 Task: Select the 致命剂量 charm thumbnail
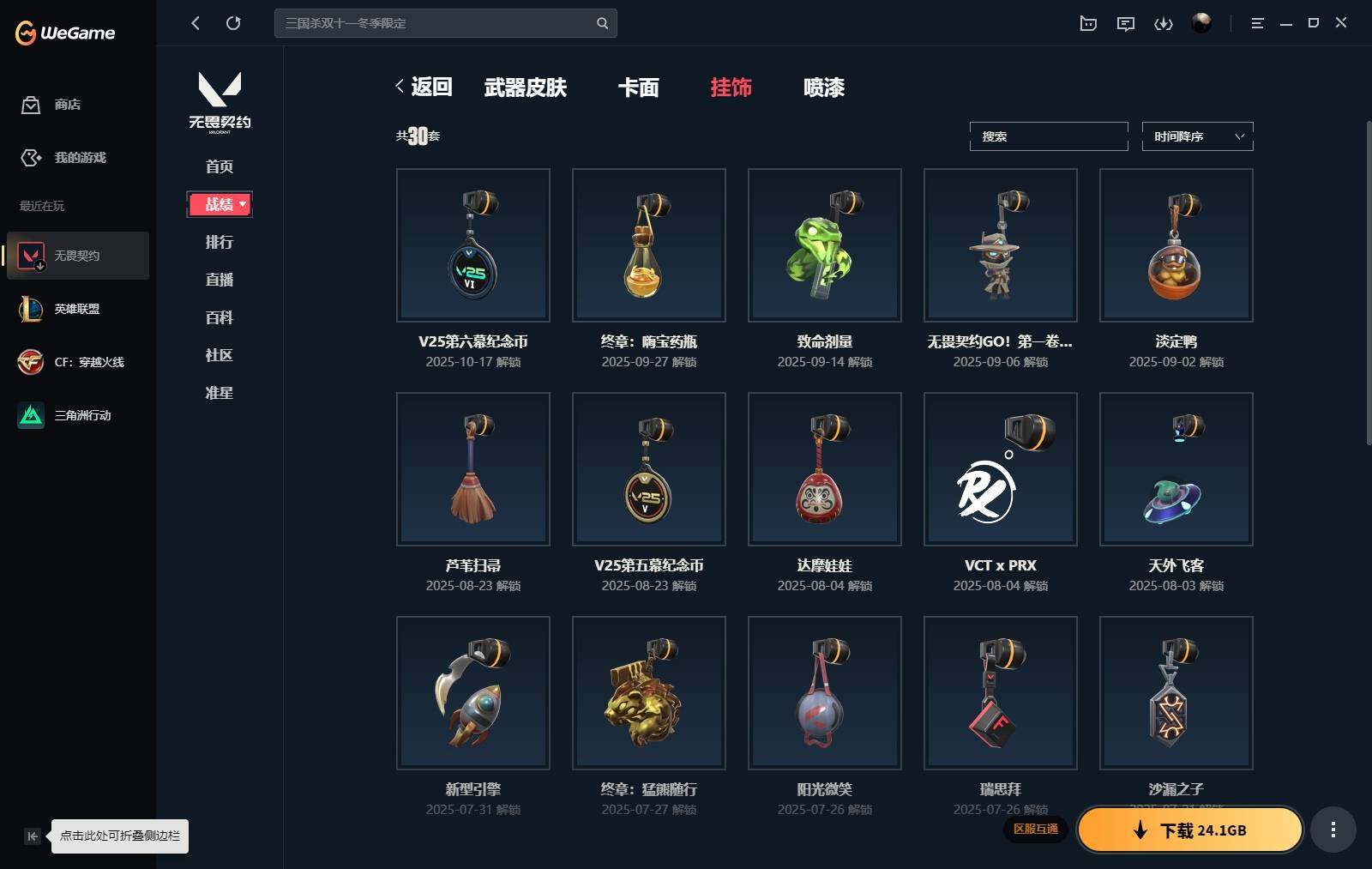click(825, 245)
